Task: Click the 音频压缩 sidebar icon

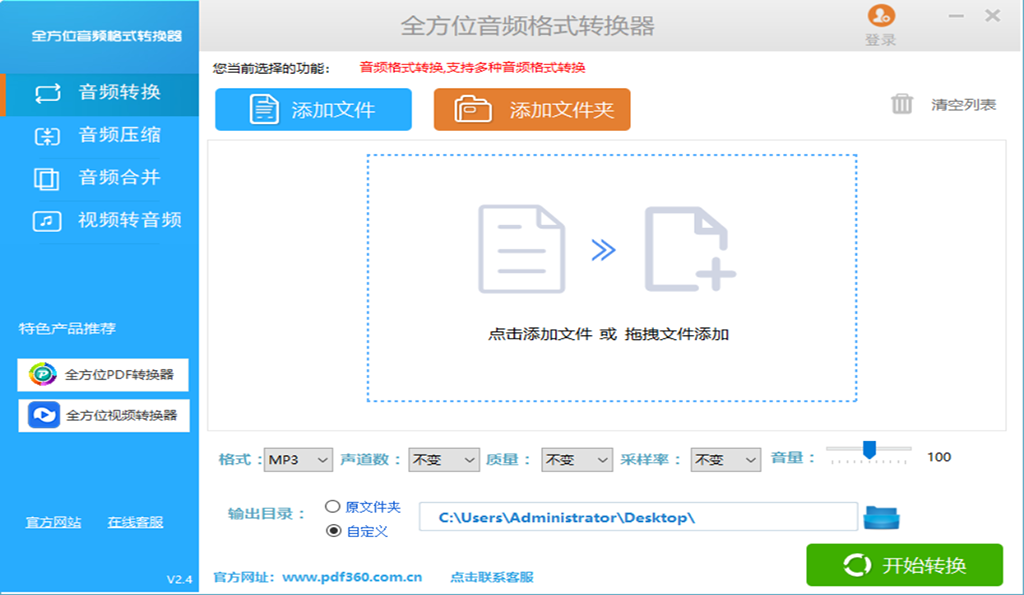Action: [47, 136]
